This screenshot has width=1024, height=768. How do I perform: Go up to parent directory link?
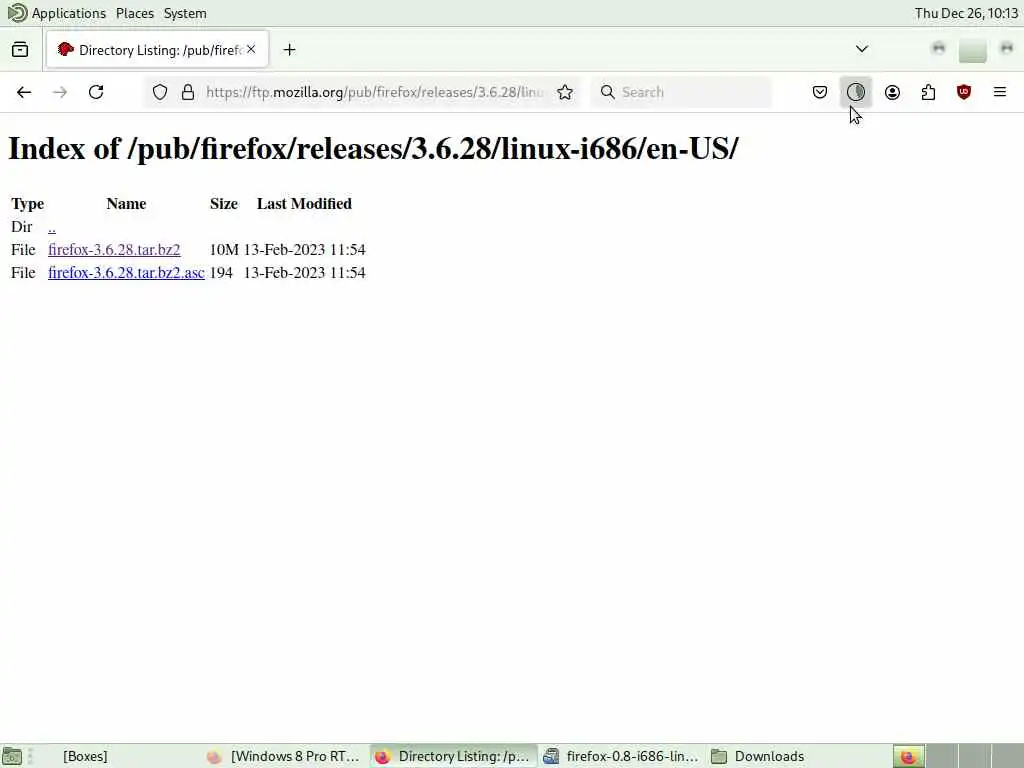click(52, 227)
